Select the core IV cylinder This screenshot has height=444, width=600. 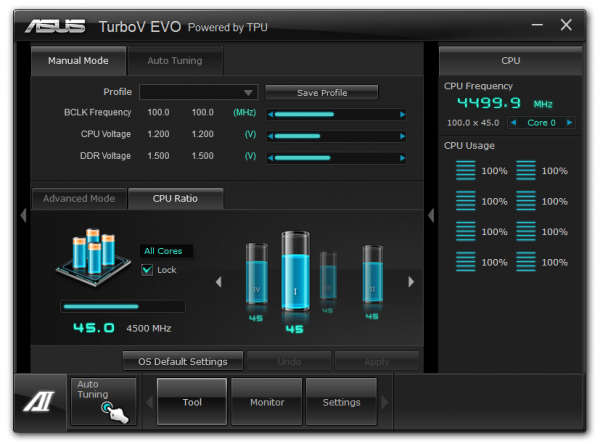256,273
